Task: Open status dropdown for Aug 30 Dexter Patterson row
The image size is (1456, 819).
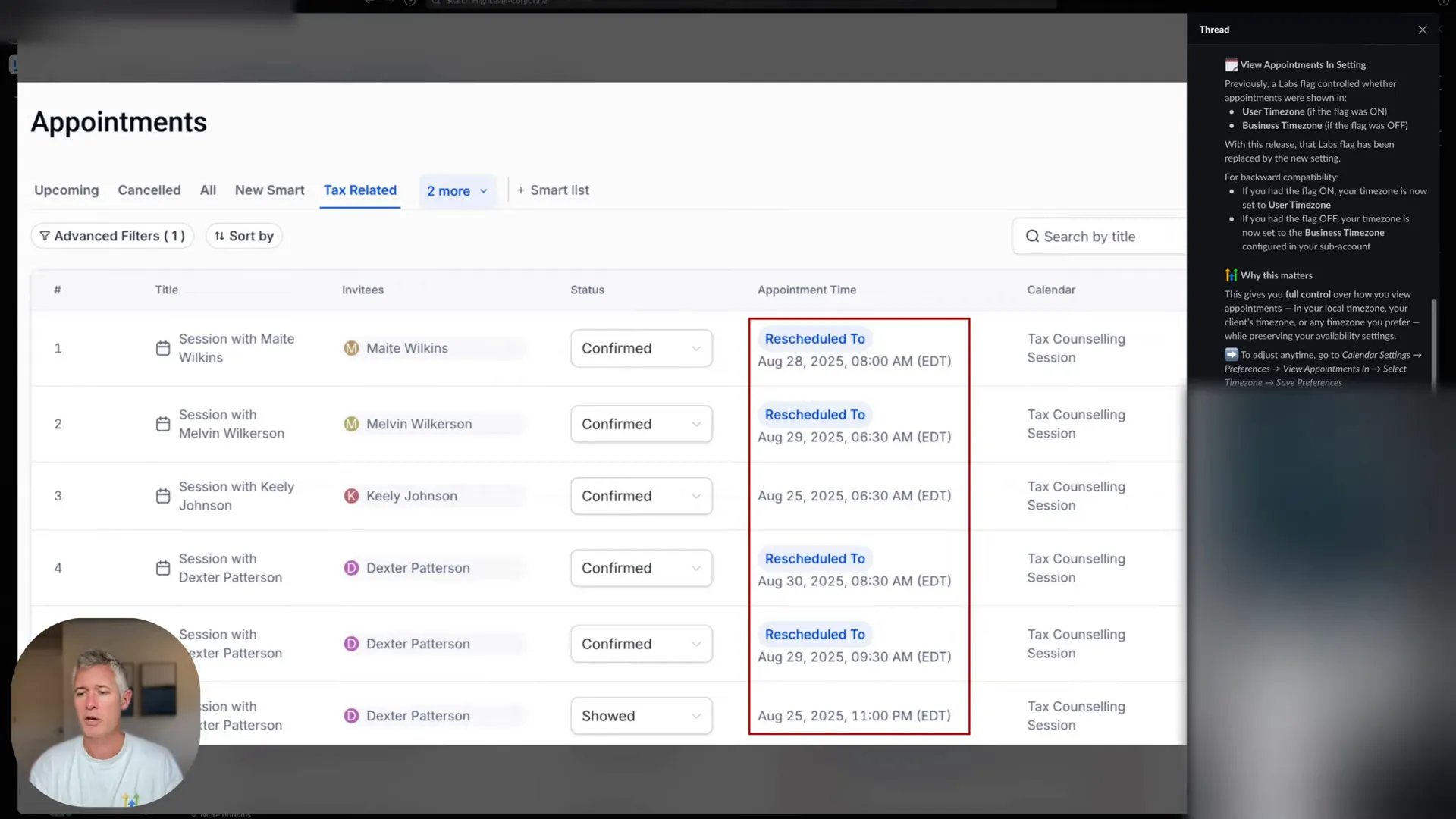Action: click(641, 568)
